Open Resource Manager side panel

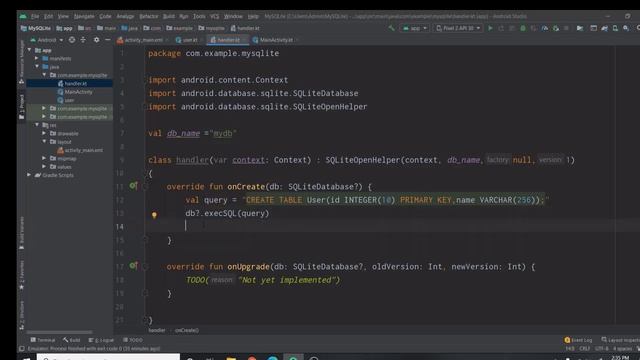tap(22, 62)
